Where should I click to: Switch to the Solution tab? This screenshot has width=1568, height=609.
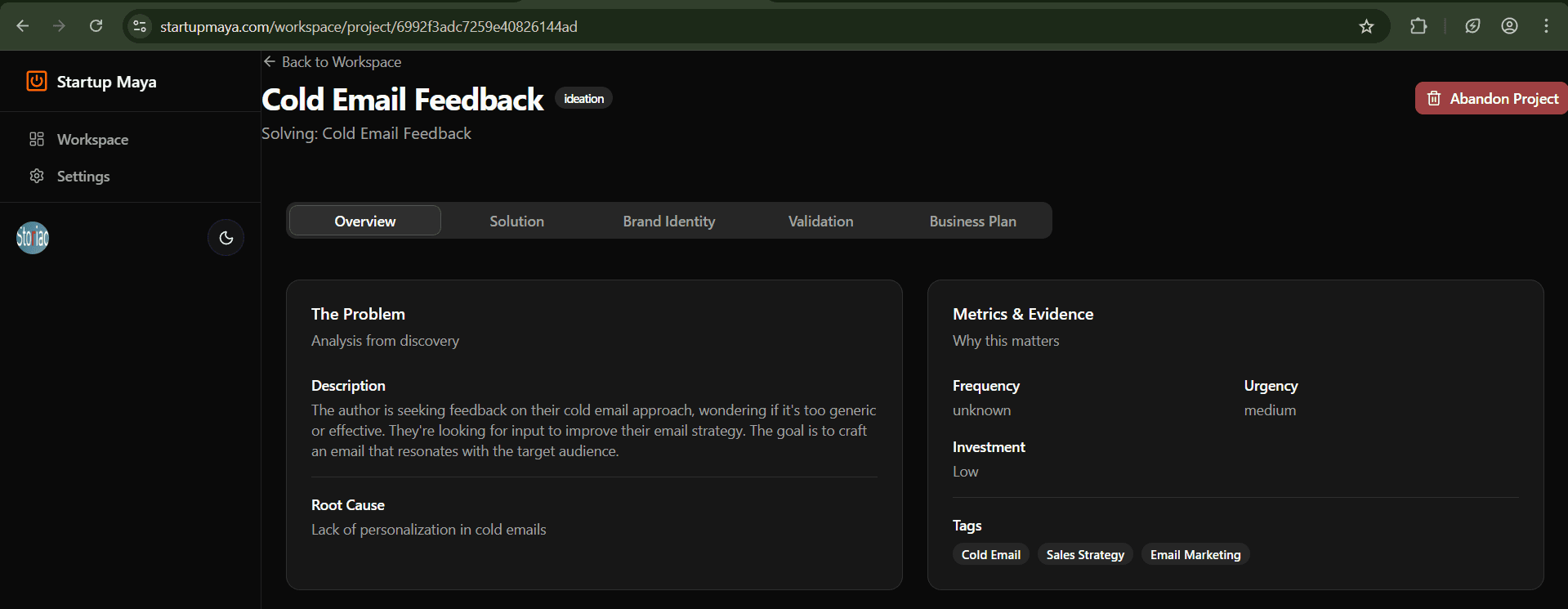516,221
